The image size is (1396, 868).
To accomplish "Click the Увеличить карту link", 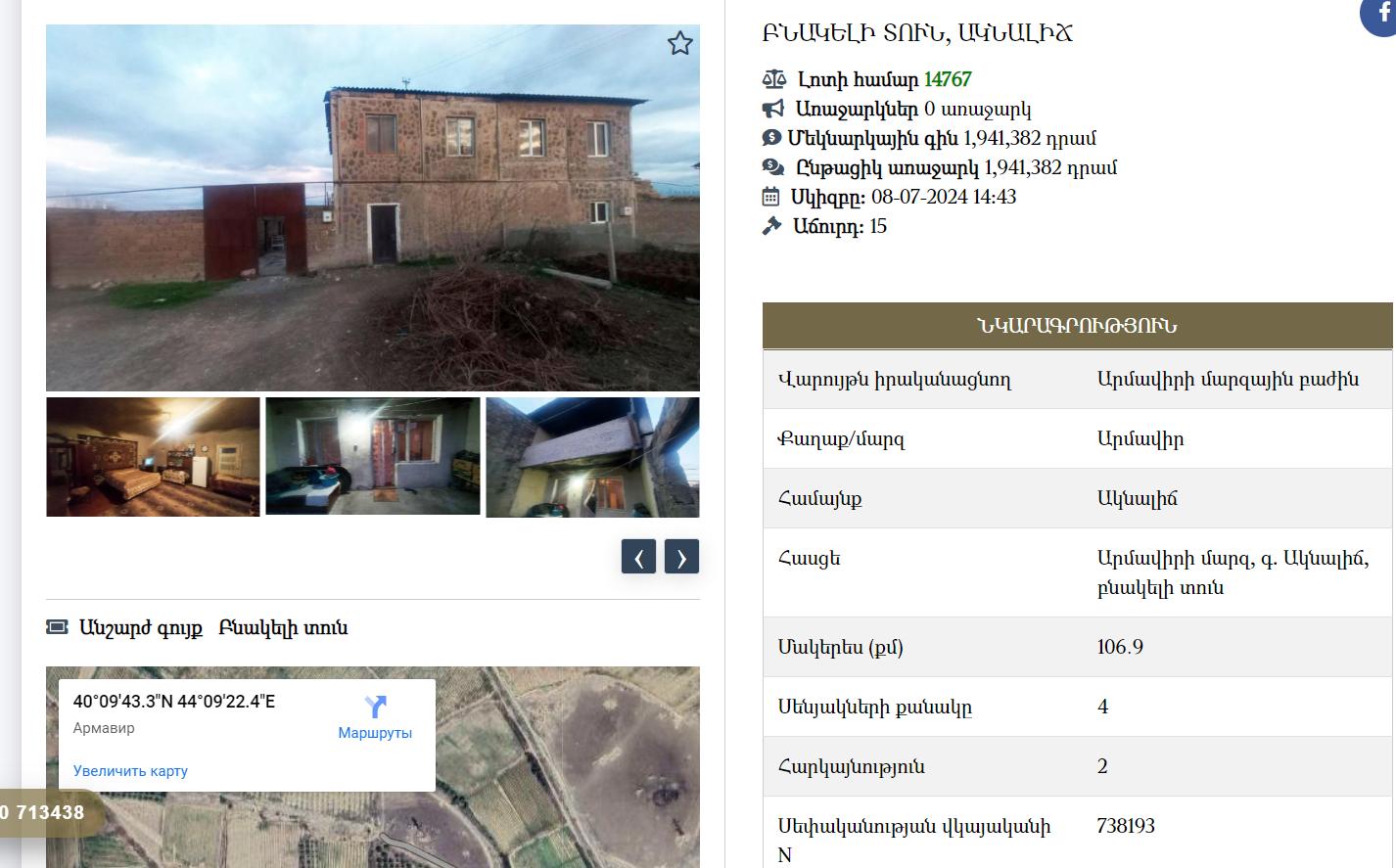I will [x=130, y=771].
